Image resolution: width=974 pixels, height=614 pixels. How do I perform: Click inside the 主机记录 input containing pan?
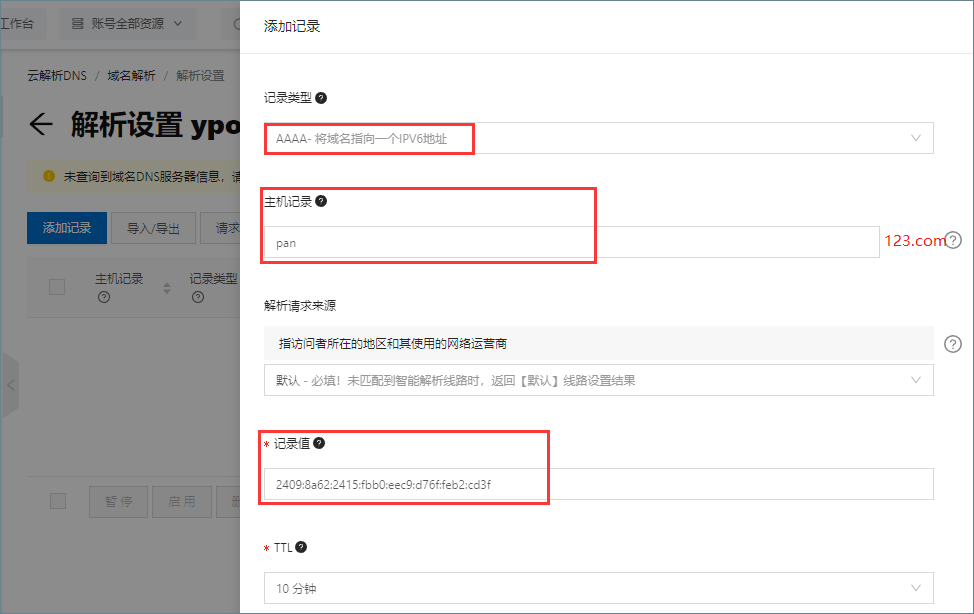click(500, 241)
